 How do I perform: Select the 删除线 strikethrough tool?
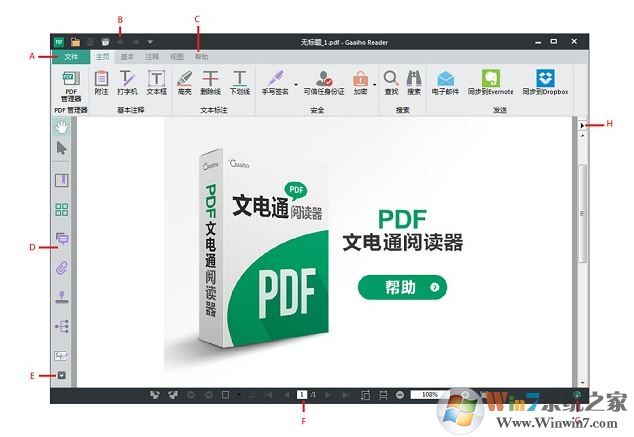pyautogui.click(x=211, y=83)
